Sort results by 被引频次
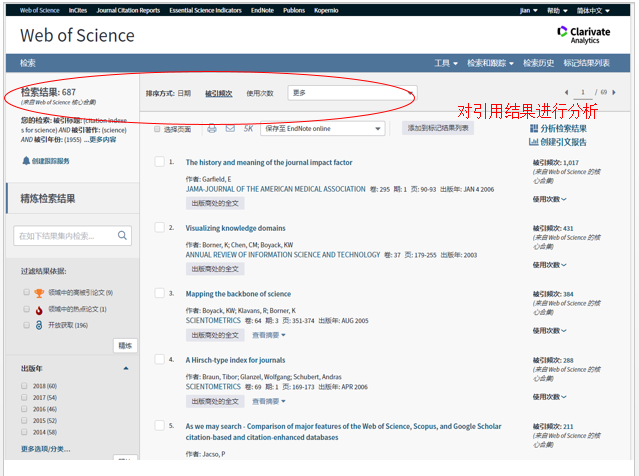This screenshot has height=476, width=639. tap(219, 93)
